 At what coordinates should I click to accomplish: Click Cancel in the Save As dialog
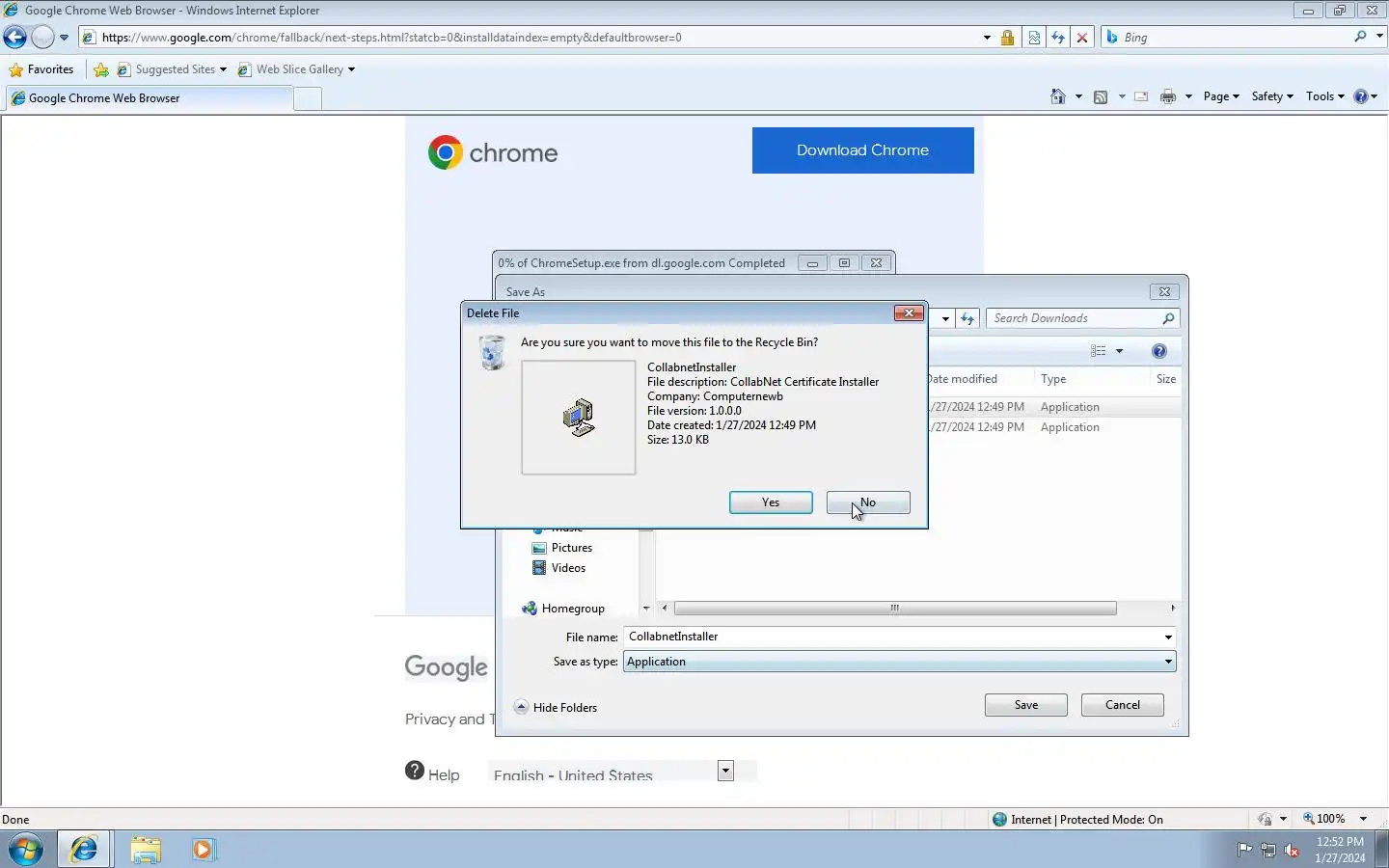(1123, 705)
